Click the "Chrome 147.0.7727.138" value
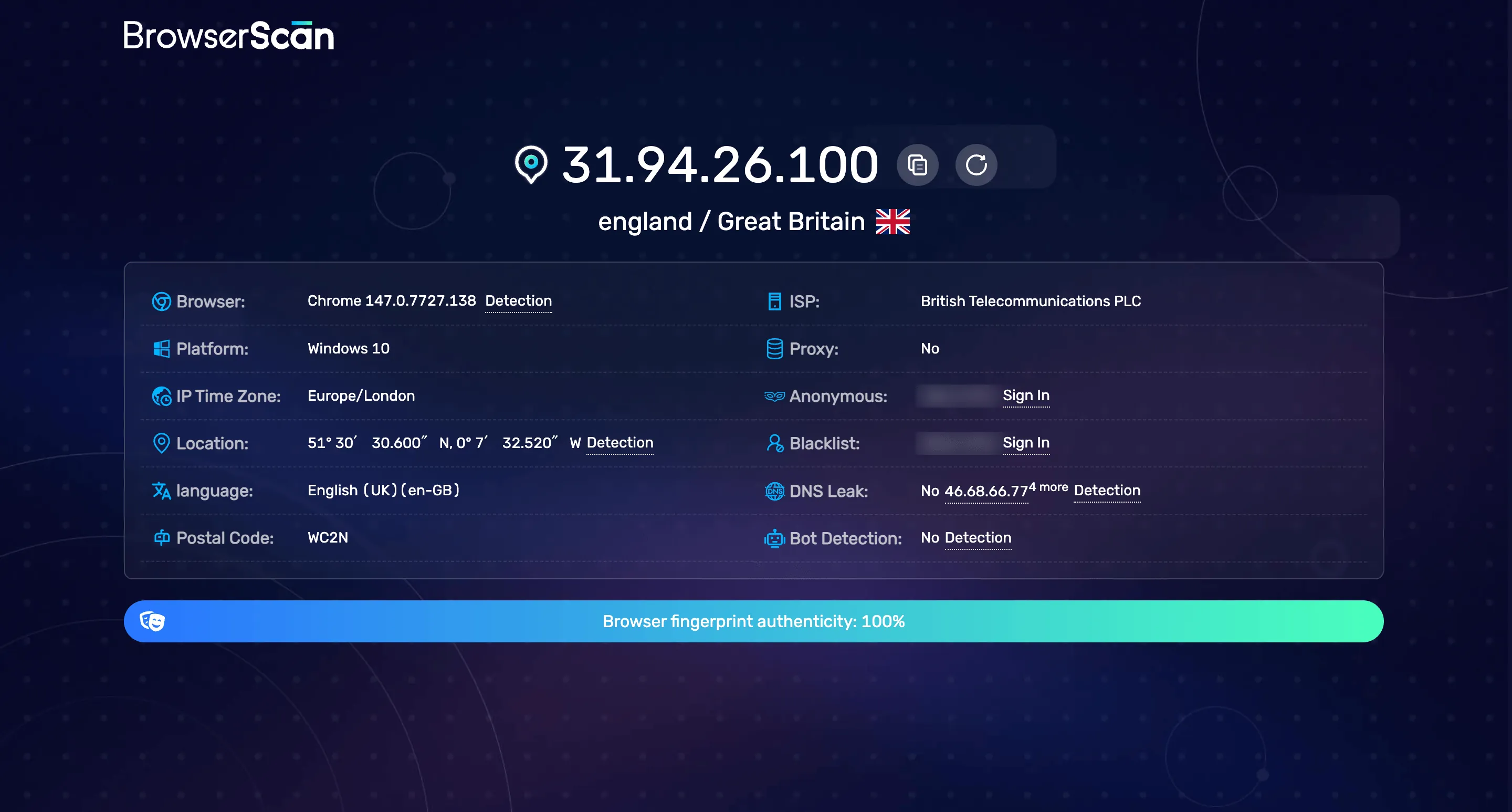Viewport: 1512px width, 812px height. 392,301
